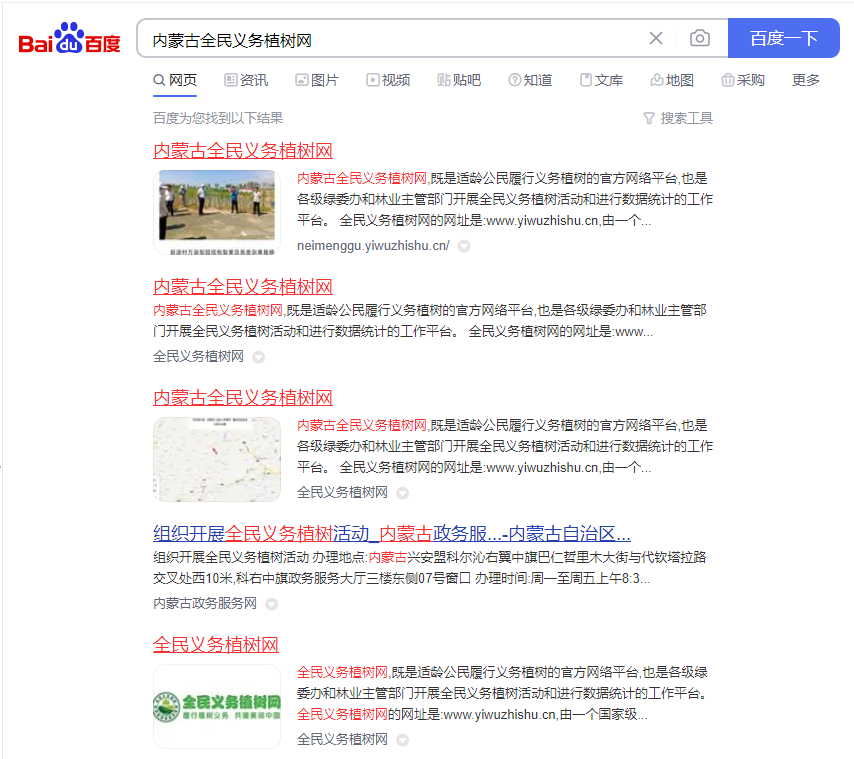Focus the search input field
The height and width of the screenshot is (759, 854).
click(390, 39)
